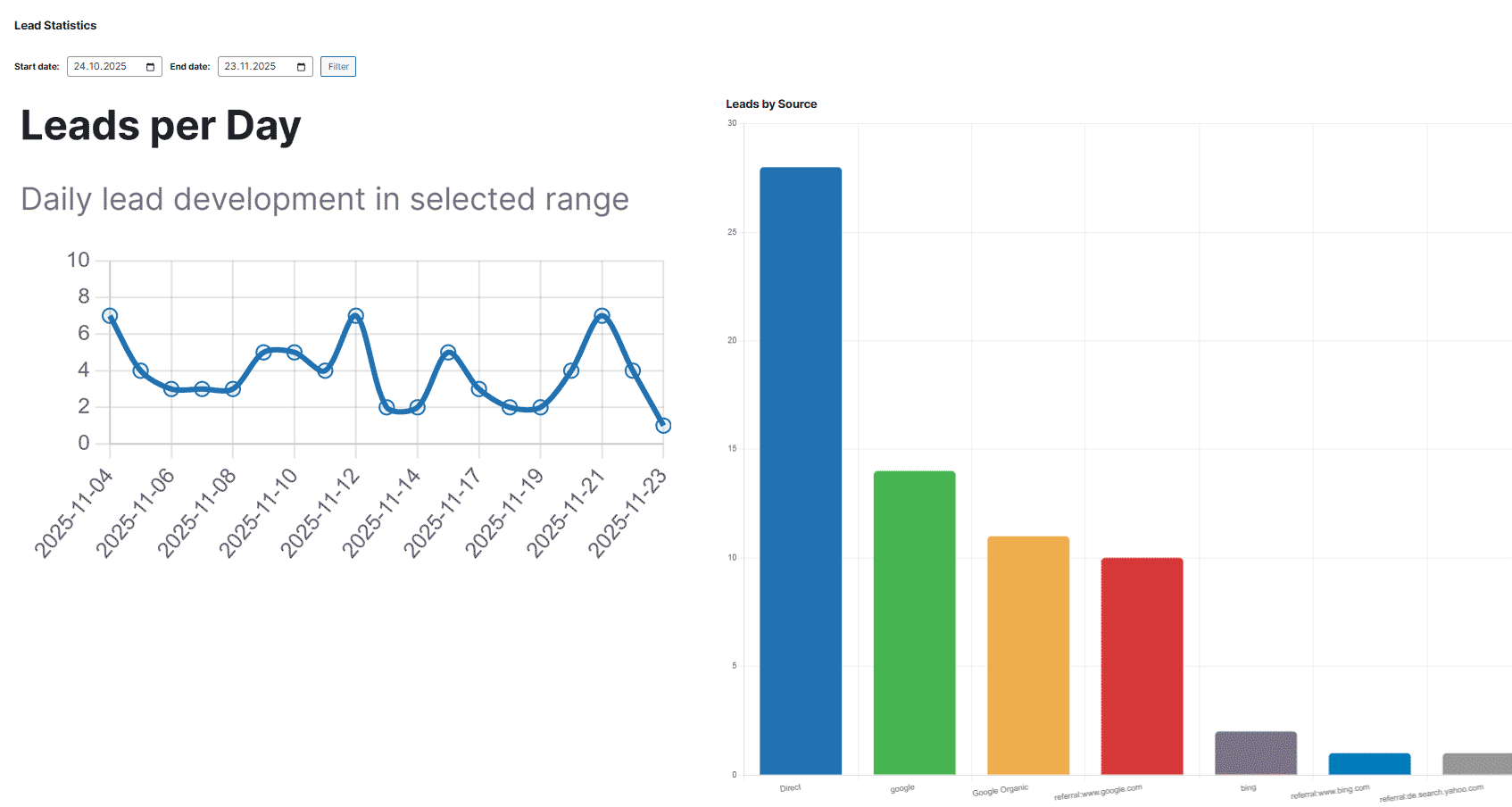The height and width of the screenshot is (807, 1512).
Task: Select the last data point at 2025-11-23
Action: [663, 426]
